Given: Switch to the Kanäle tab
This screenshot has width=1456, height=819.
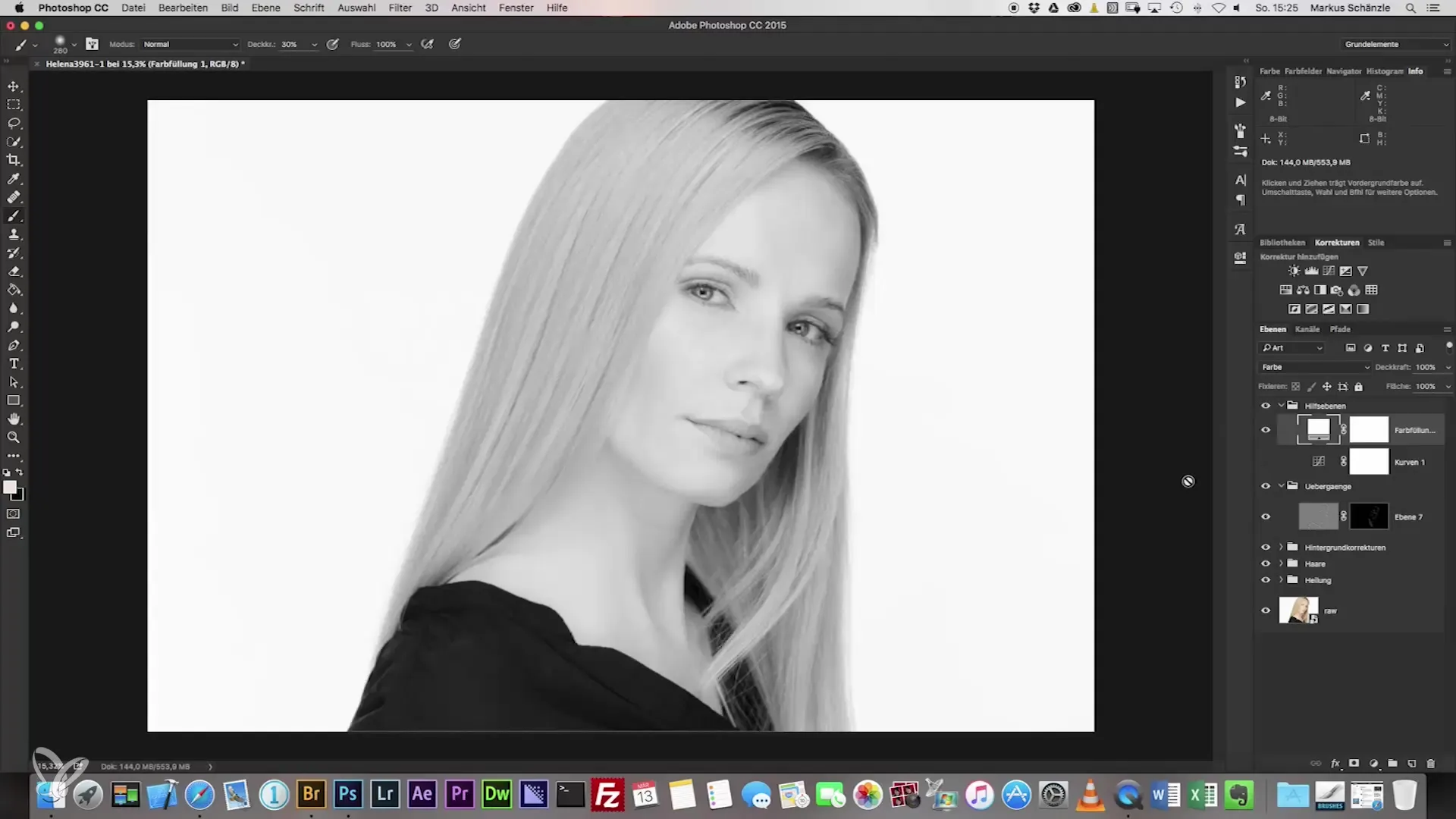Looking at the screenshot, I should point(1307,329).
